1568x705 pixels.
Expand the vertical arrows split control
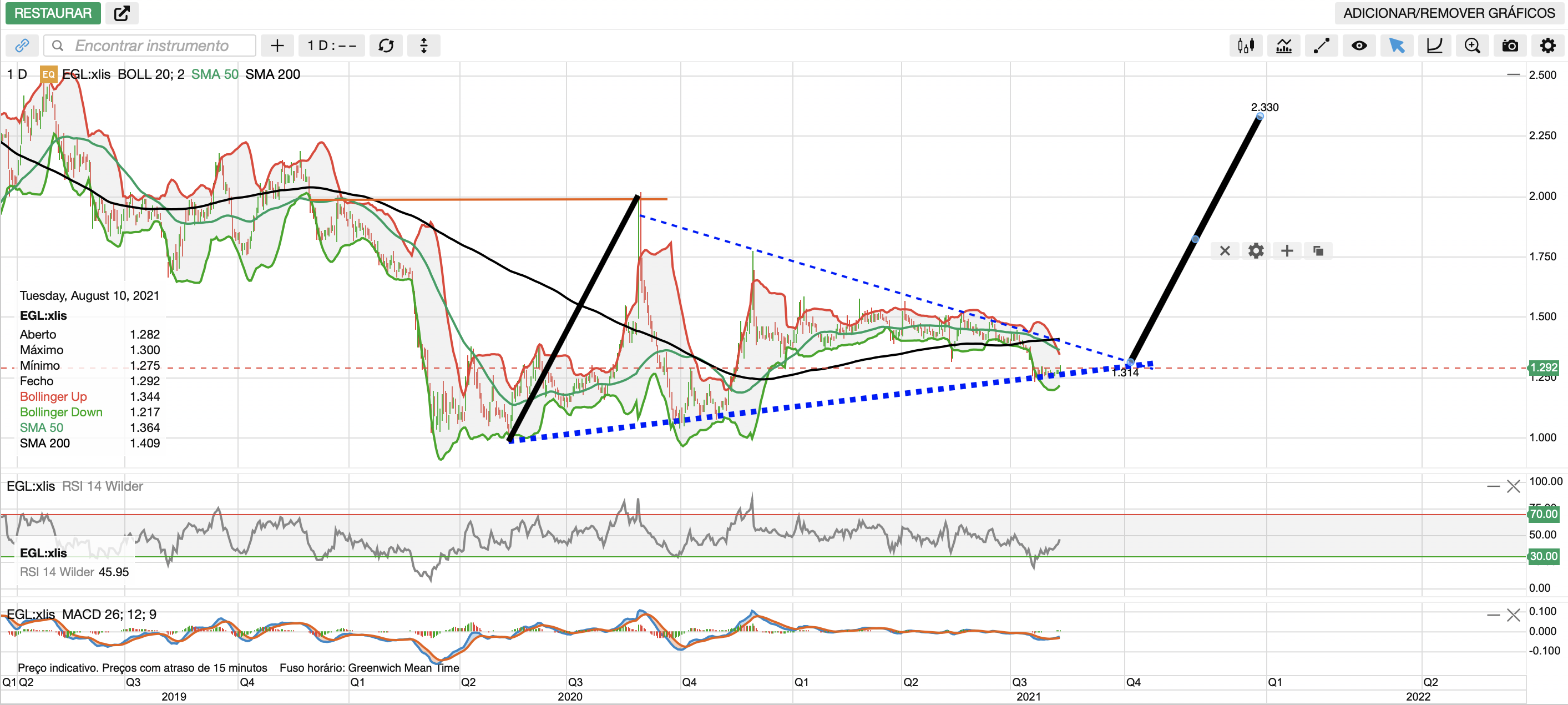(x=424, y=46)
